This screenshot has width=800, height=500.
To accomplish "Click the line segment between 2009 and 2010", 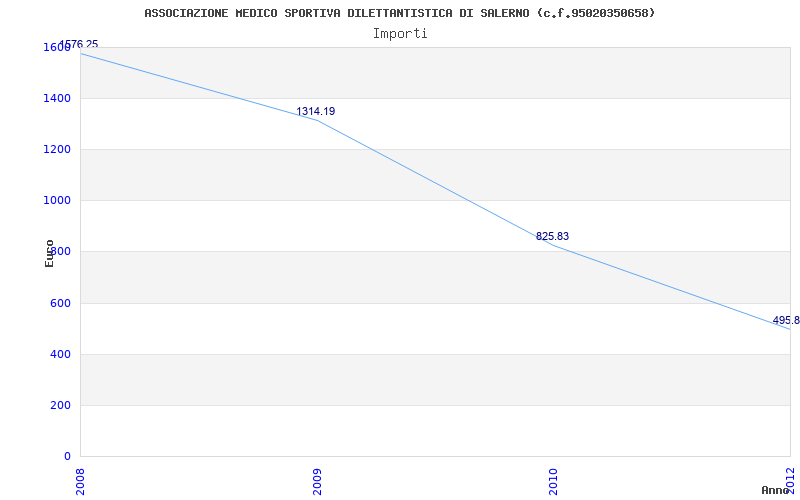I will 435,183.
